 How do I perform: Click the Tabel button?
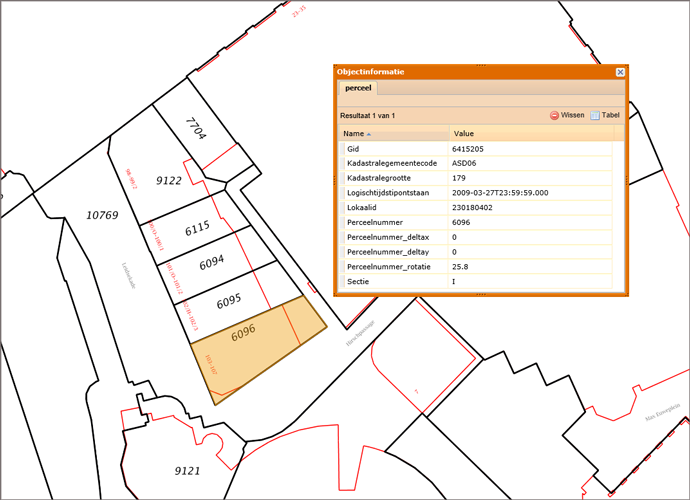point(605,115)
